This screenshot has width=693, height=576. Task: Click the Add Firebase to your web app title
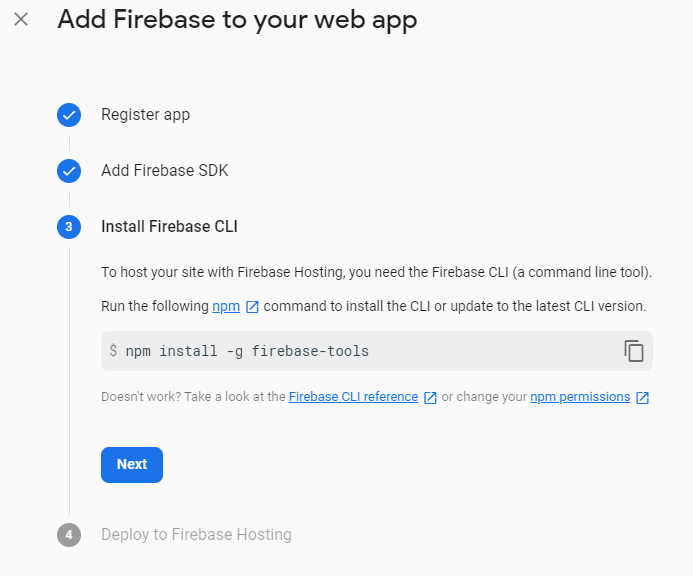[x=237, y=20]
